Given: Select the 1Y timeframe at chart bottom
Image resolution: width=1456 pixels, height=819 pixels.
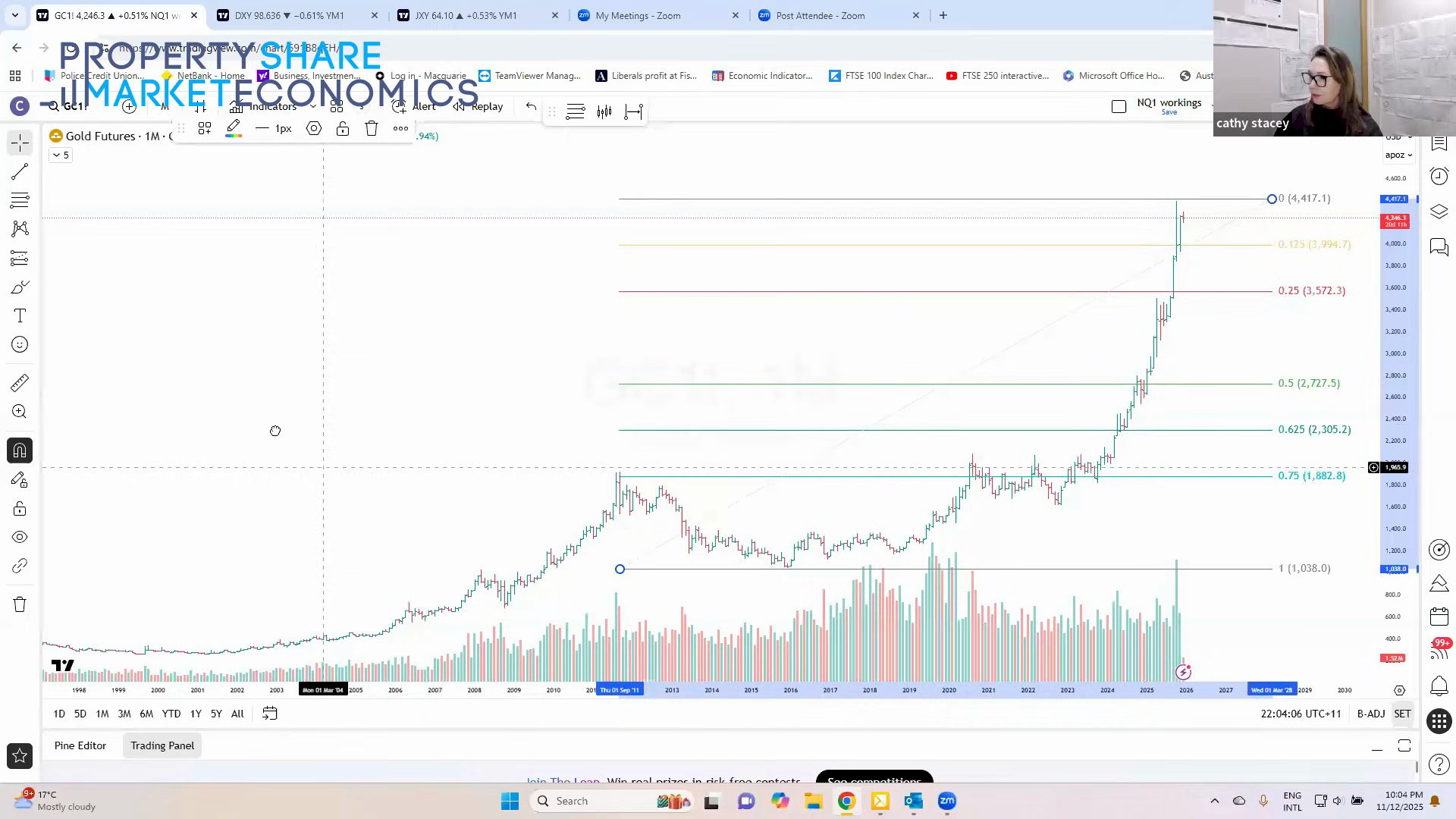Looking at the screenshot, I should (196, 714).
